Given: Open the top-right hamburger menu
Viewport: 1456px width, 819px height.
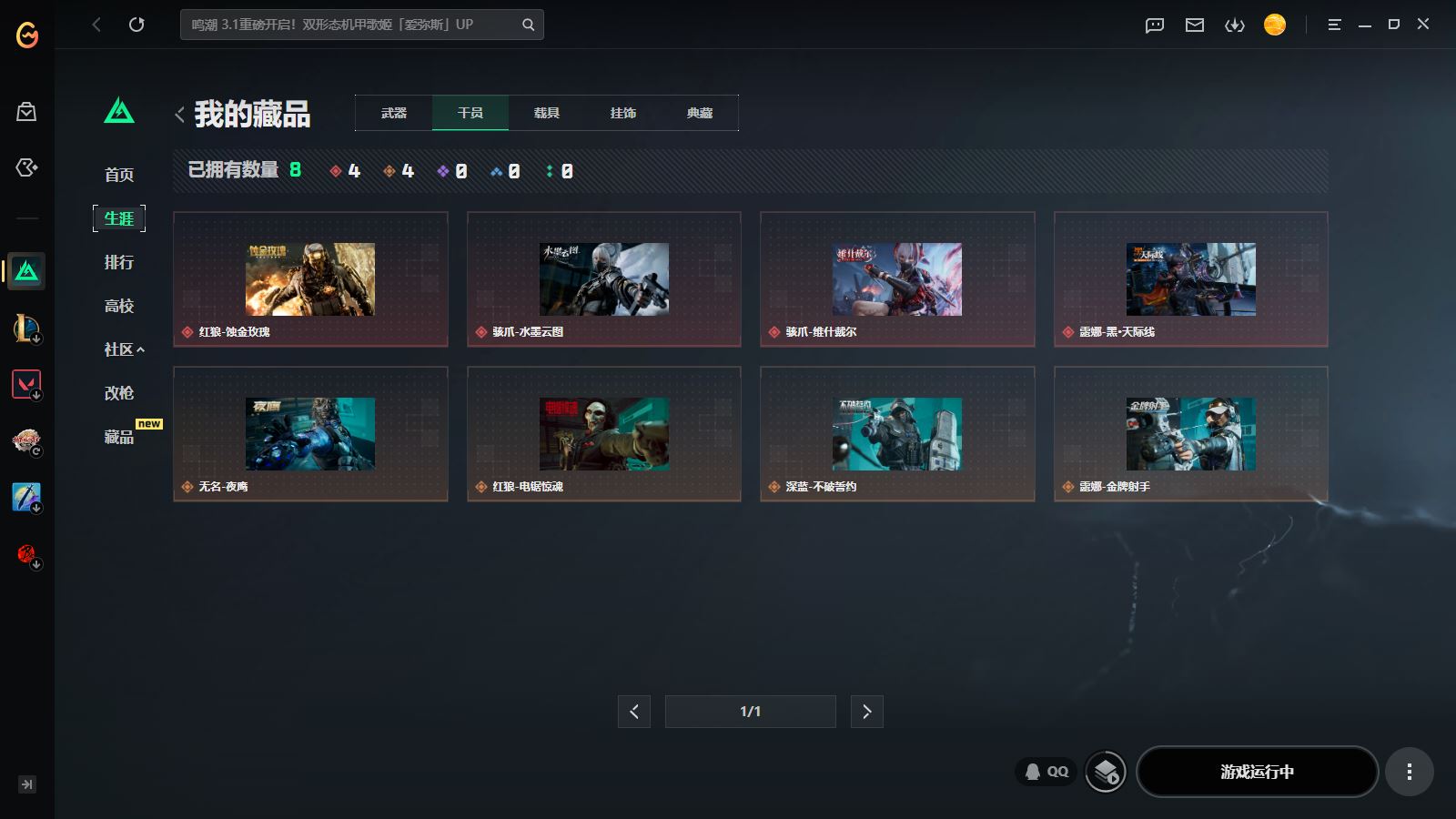Looking at the screenshot, I should point(1334,25).
